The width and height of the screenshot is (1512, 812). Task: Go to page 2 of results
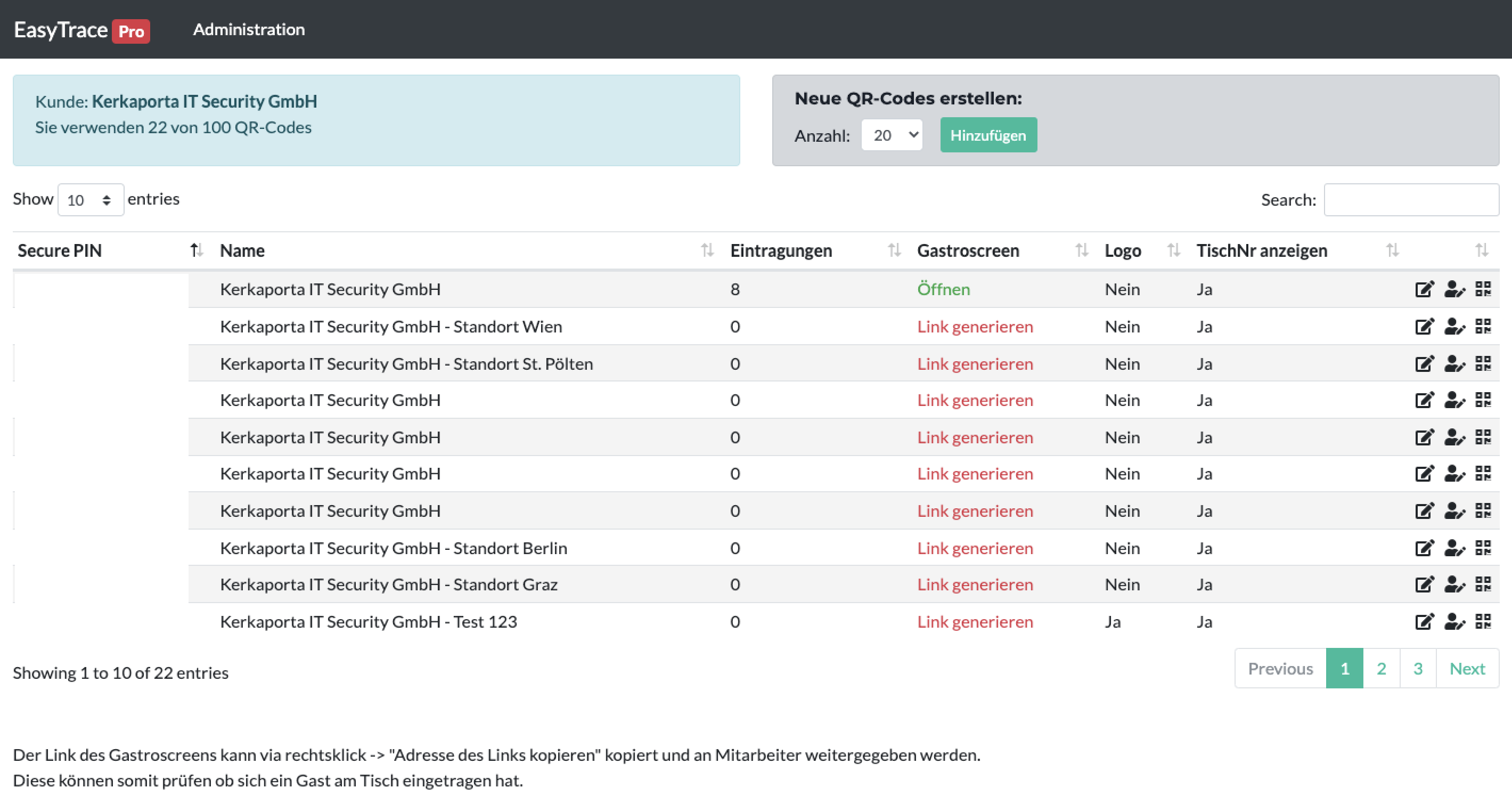point(1381,668)
